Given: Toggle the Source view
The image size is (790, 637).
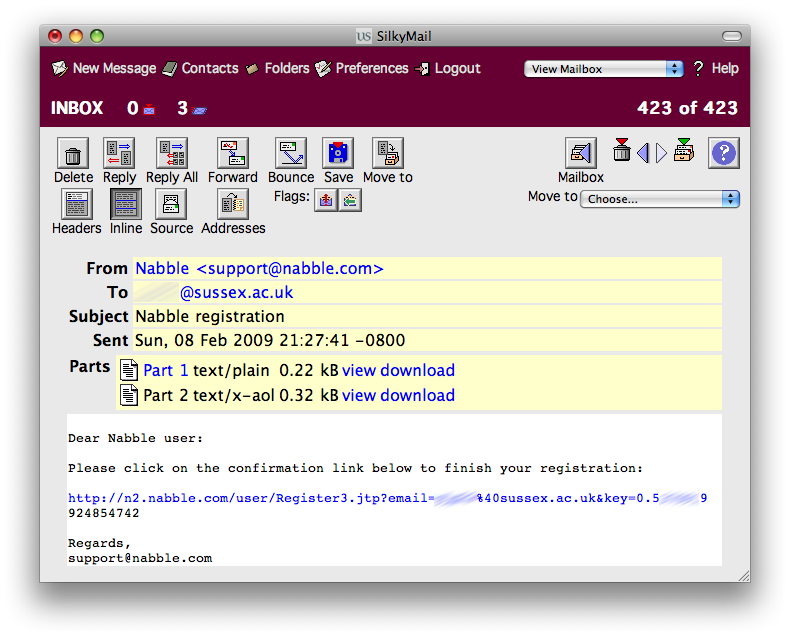Looking at the screenshot, I should point(171,204).
